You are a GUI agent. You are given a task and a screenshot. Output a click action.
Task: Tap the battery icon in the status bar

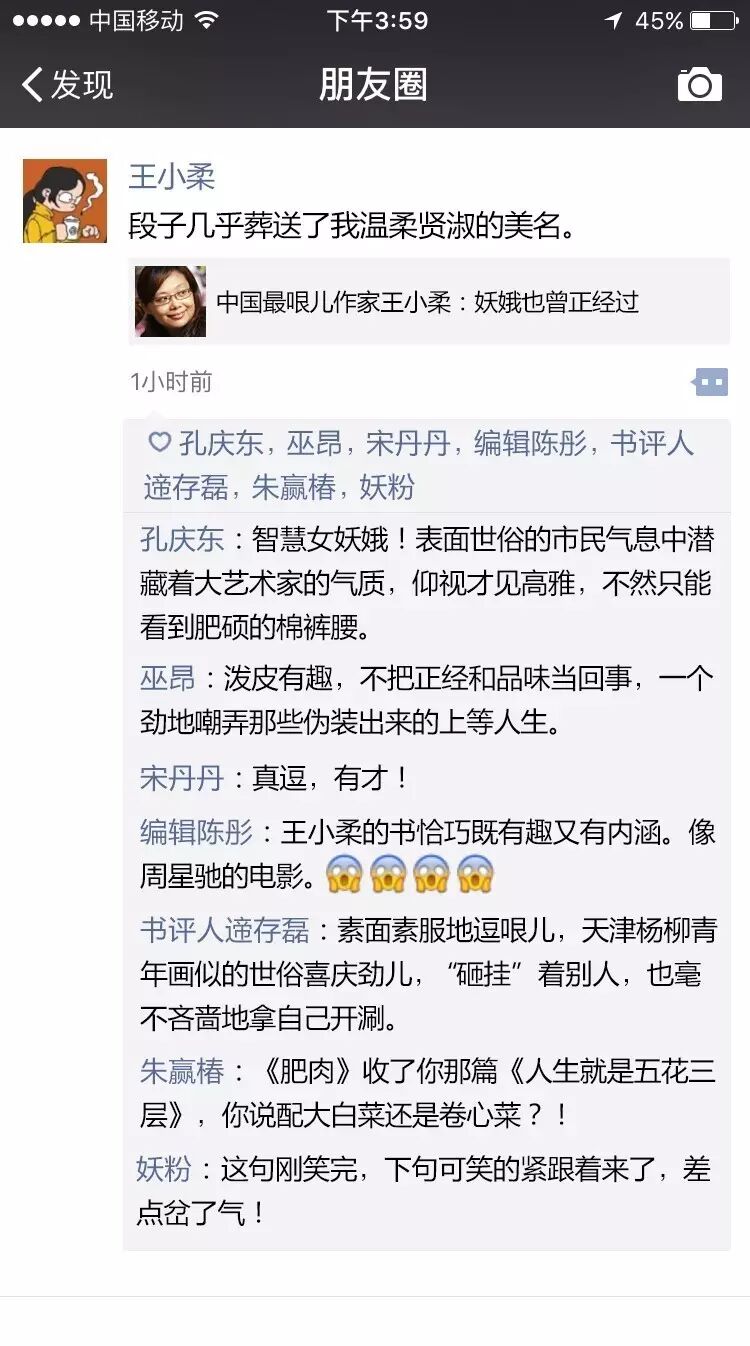(714, 20)
